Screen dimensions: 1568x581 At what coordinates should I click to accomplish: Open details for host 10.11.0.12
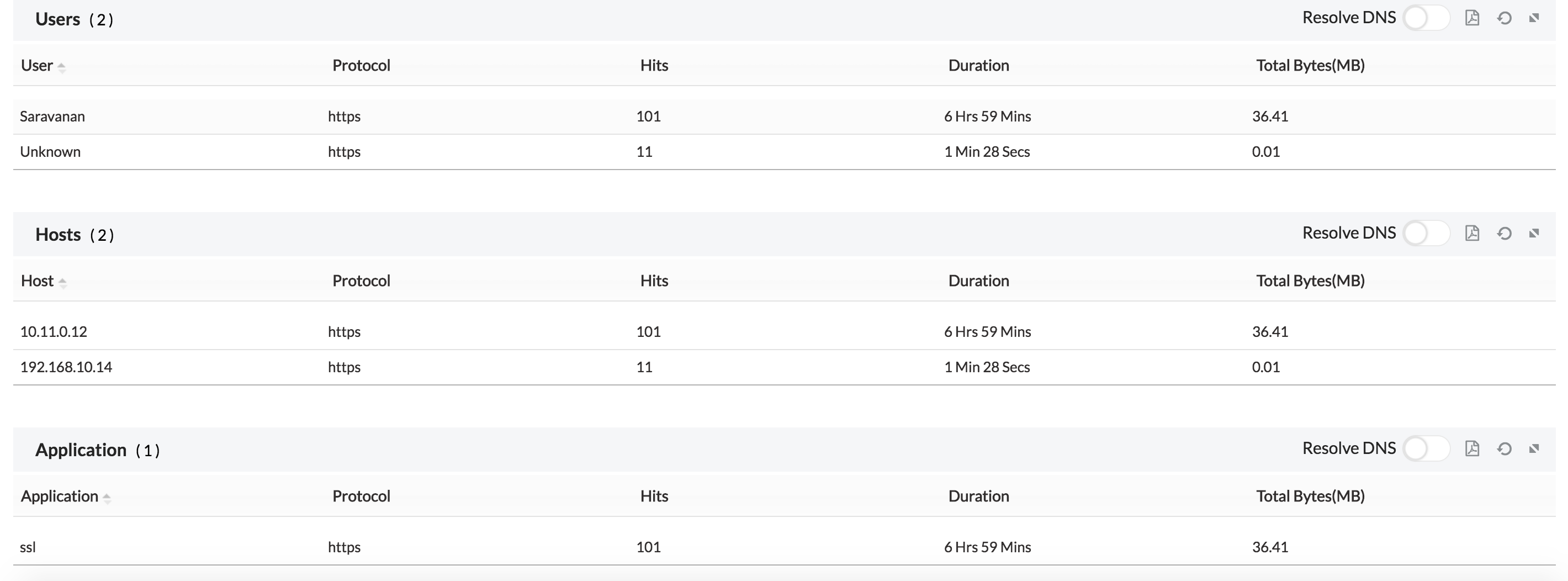point(54,332)
